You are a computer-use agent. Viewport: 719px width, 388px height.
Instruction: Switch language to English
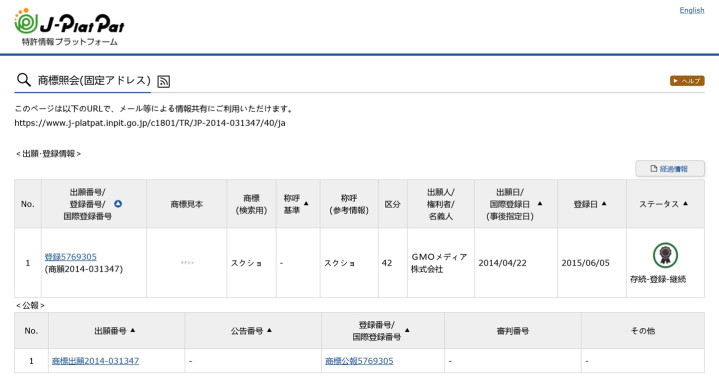pos(691,10)
